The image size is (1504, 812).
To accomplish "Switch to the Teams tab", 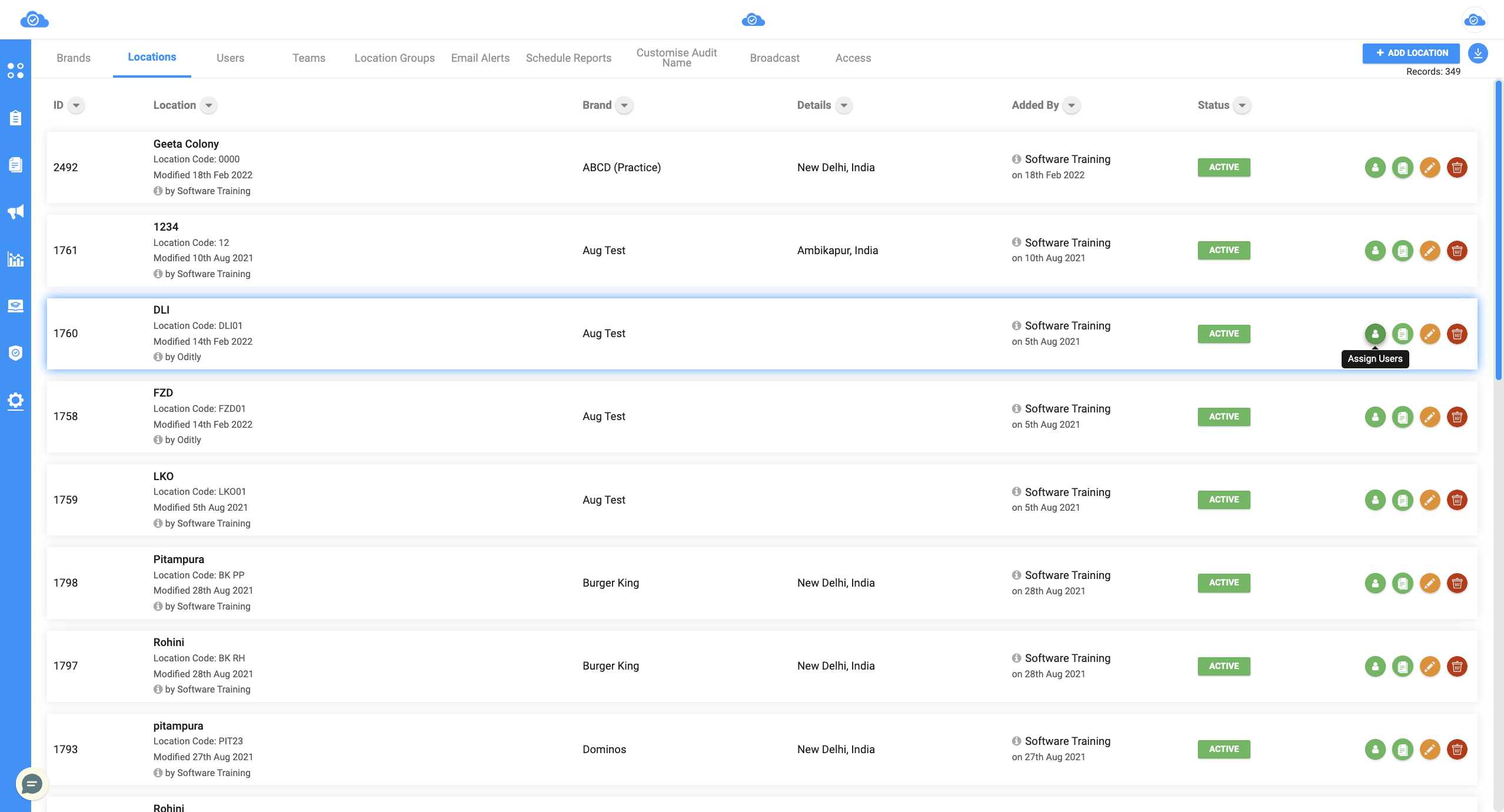I will [309, 58].
